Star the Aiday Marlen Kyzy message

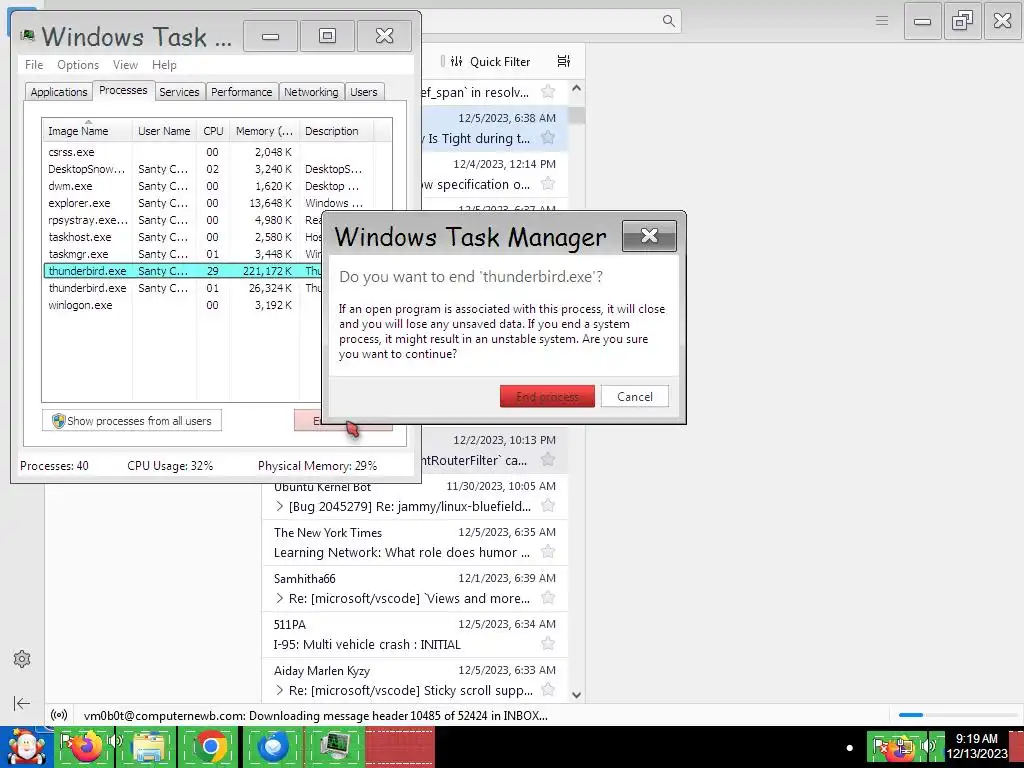click(x=548, y=690)
